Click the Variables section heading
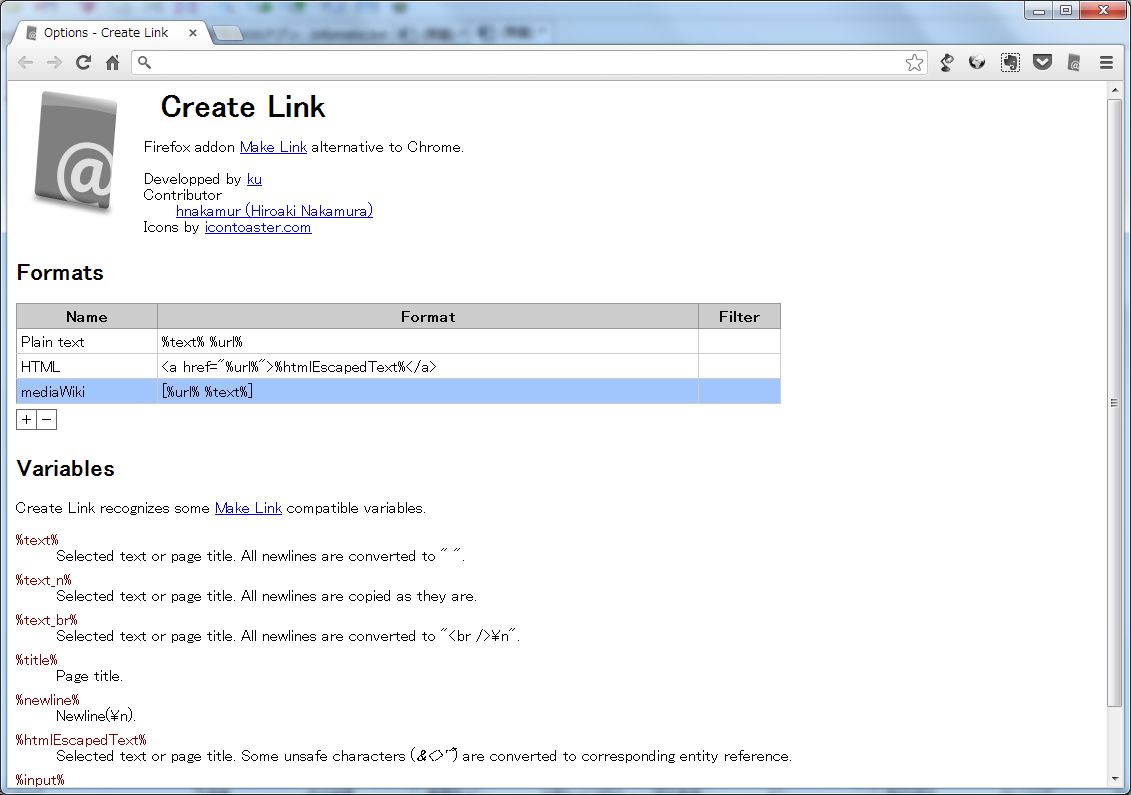1131x795 pixels. click(x=66, y=469)
